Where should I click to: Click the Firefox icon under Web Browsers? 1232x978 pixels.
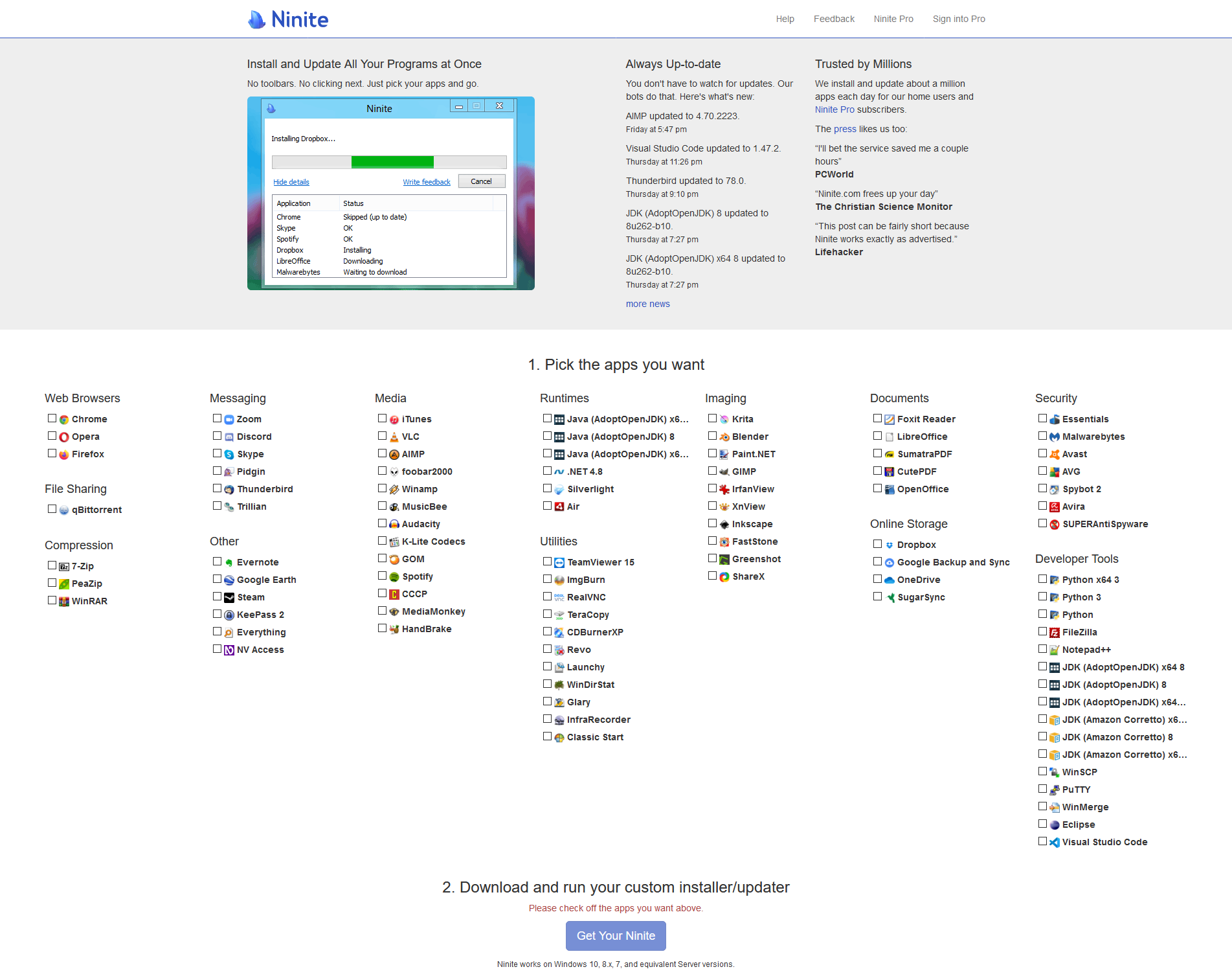[63, 453]
